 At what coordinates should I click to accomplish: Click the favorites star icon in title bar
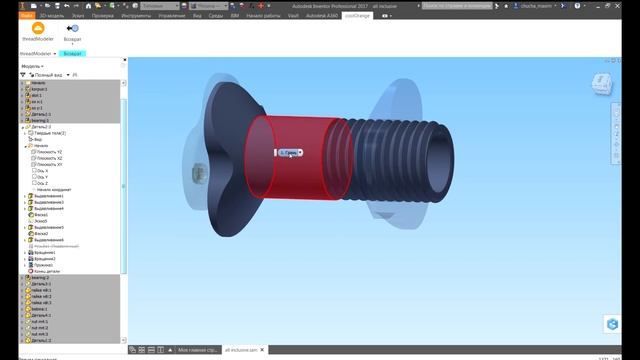(506, 6)
